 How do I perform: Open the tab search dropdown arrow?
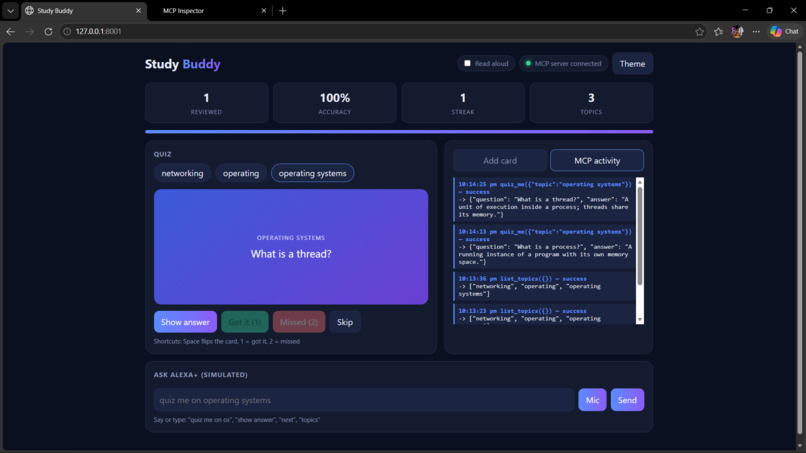point(10,10)
